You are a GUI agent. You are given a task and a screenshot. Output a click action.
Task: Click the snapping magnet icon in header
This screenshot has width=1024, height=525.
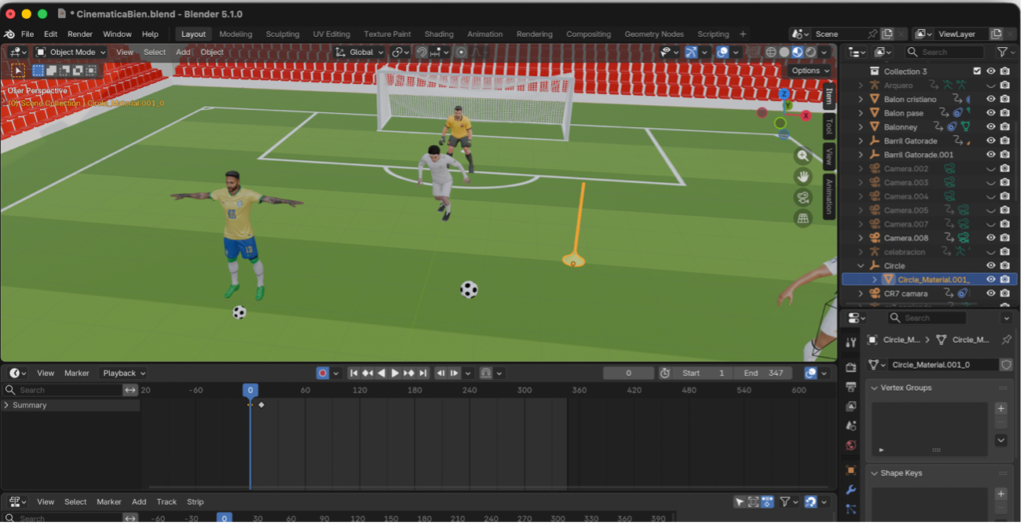pyautogui.click(x=422, y=52)
